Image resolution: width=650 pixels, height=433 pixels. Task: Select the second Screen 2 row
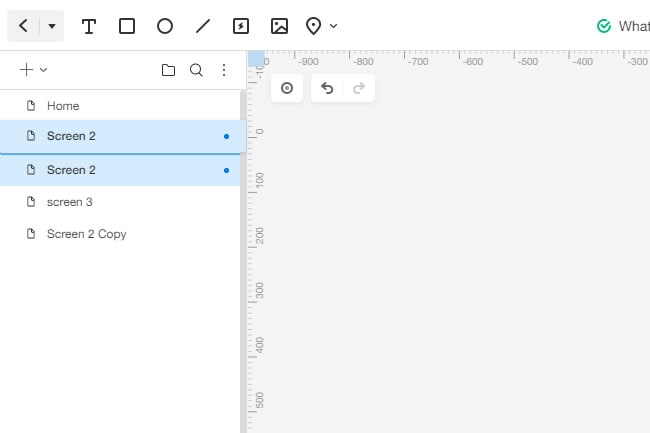(x=120, y=170)
